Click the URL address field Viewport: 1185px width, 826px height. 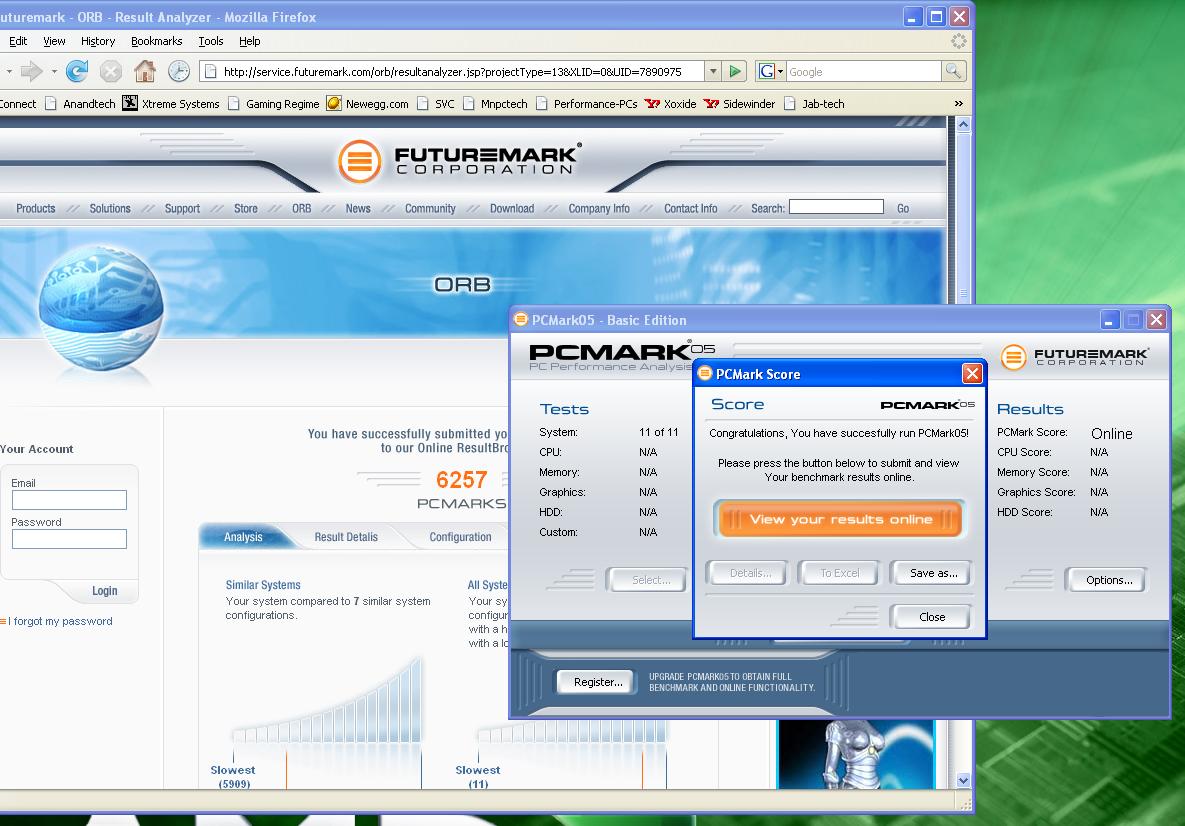coord(452,72)
